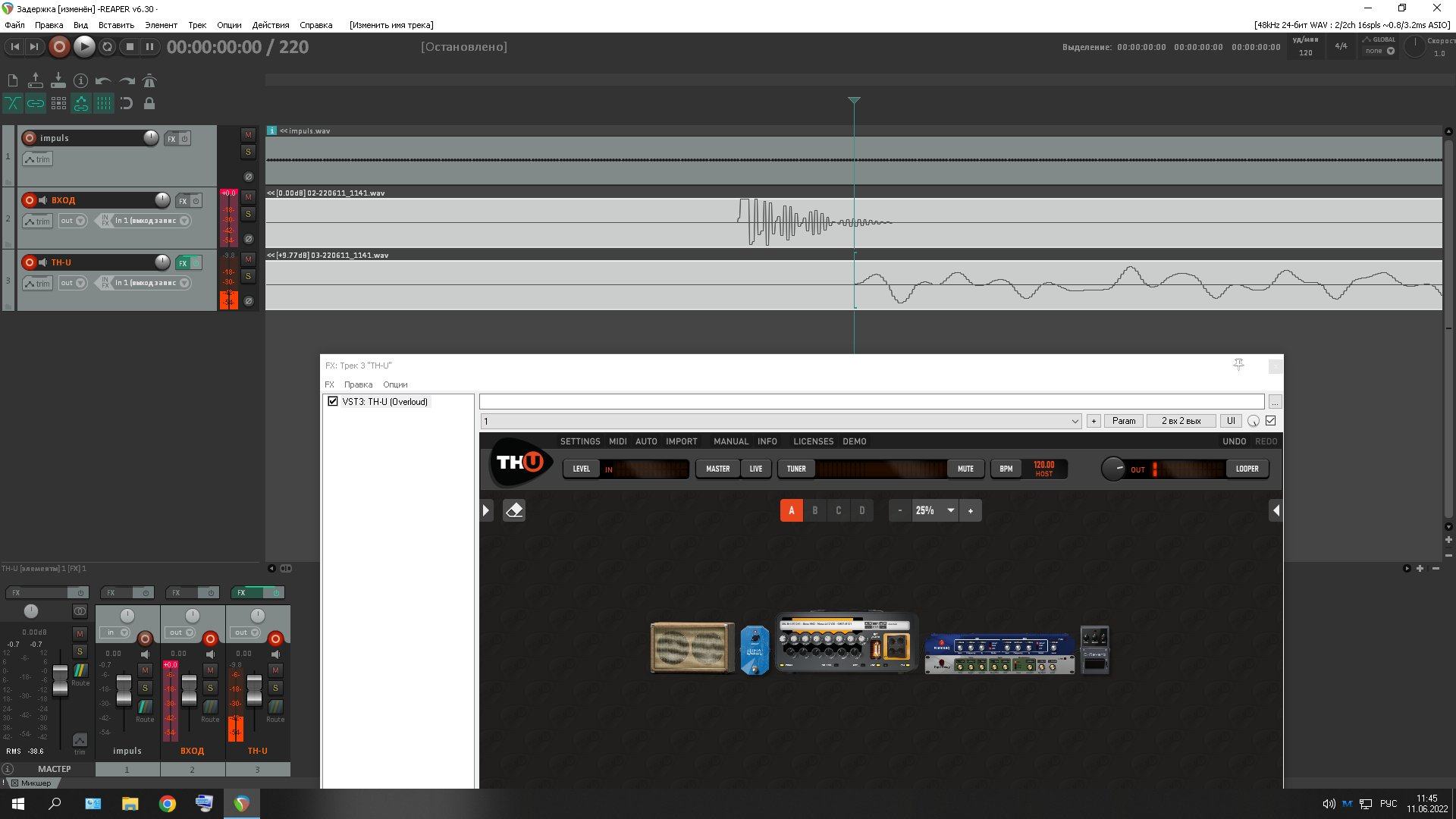Image resolution: width=1456 pixels, height=819 pixels.
Task: Expand the left panel arrow in TH-U
Action: [486, 510]
